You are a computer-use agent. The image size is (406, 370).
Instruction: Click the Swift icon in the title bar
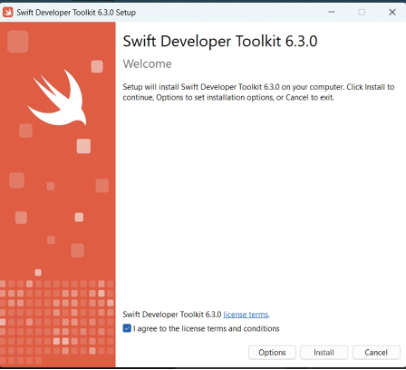point(8,12)
